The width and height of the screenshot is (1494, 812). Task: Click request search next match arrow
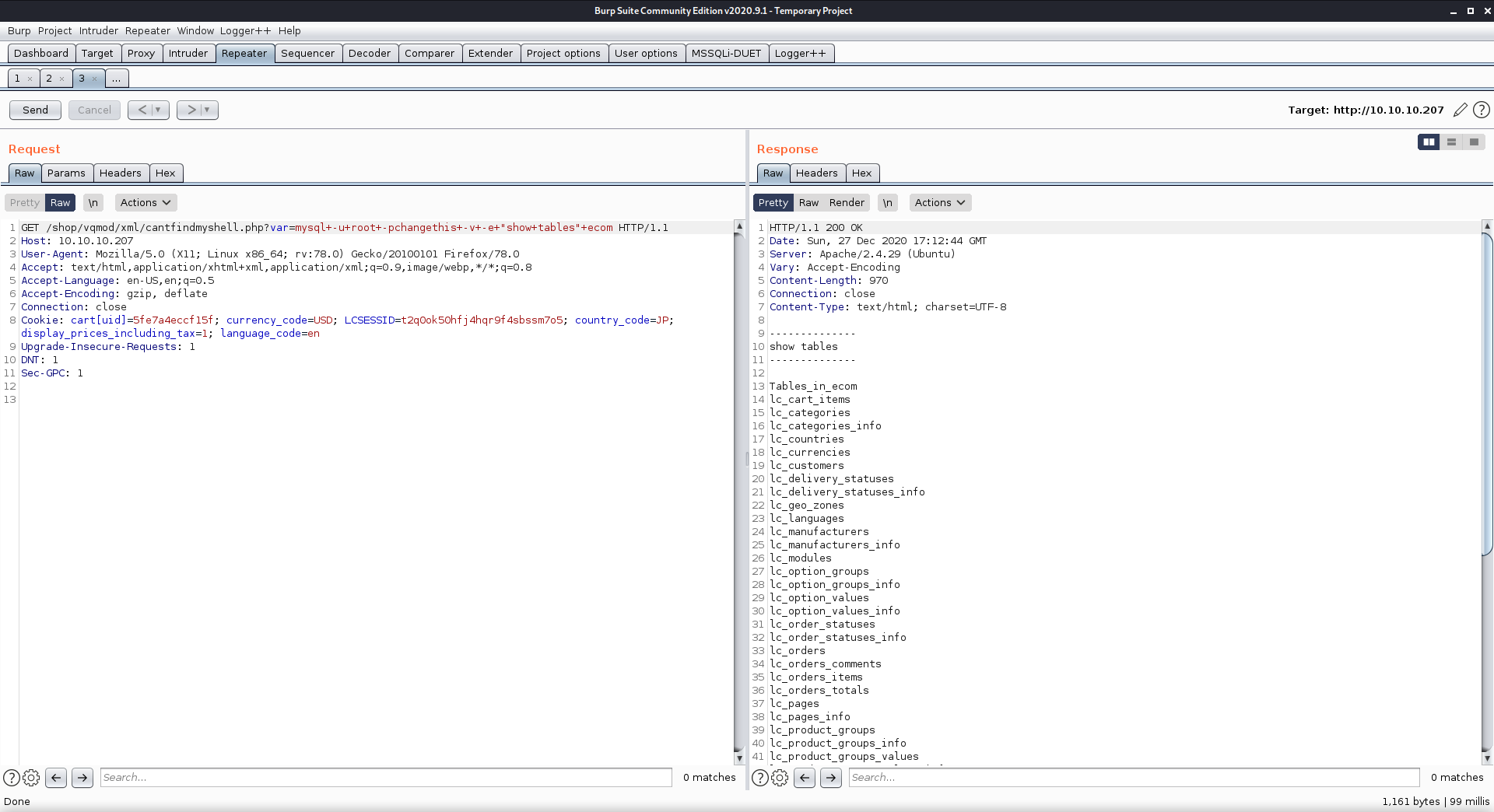click(x=82, y=777)
